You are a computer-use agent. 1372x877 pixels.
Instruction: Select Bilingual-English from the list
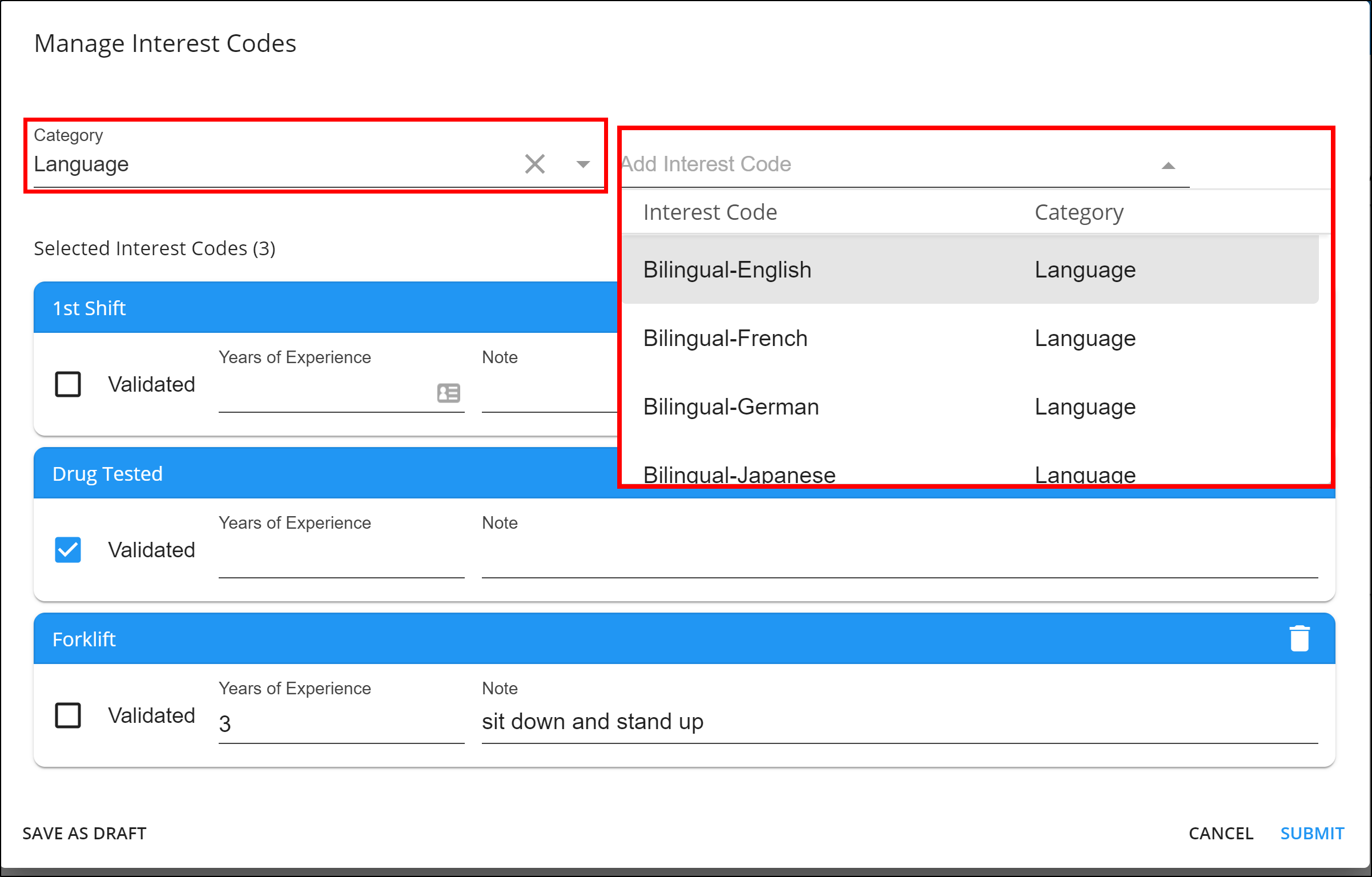pos(727,270)
